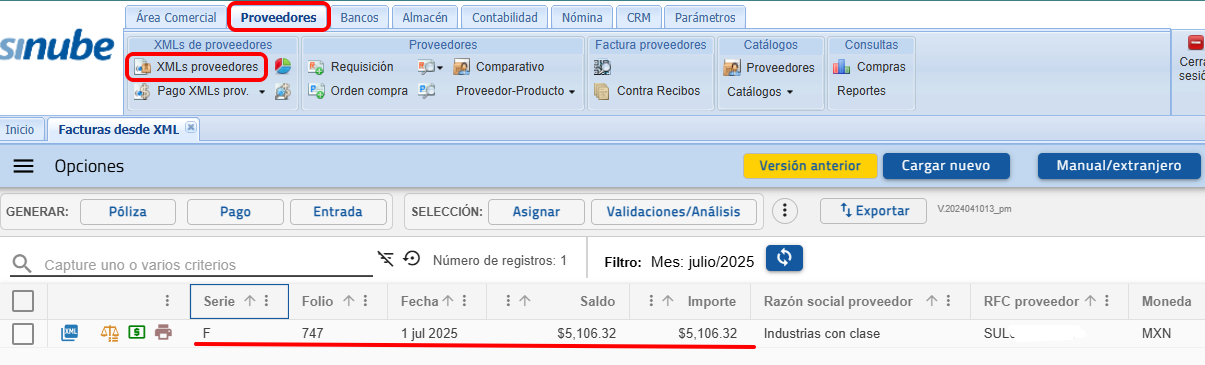Click the balance scale icon in row 747
This screenshot has height=365, width=1205.
pos(110,333)
